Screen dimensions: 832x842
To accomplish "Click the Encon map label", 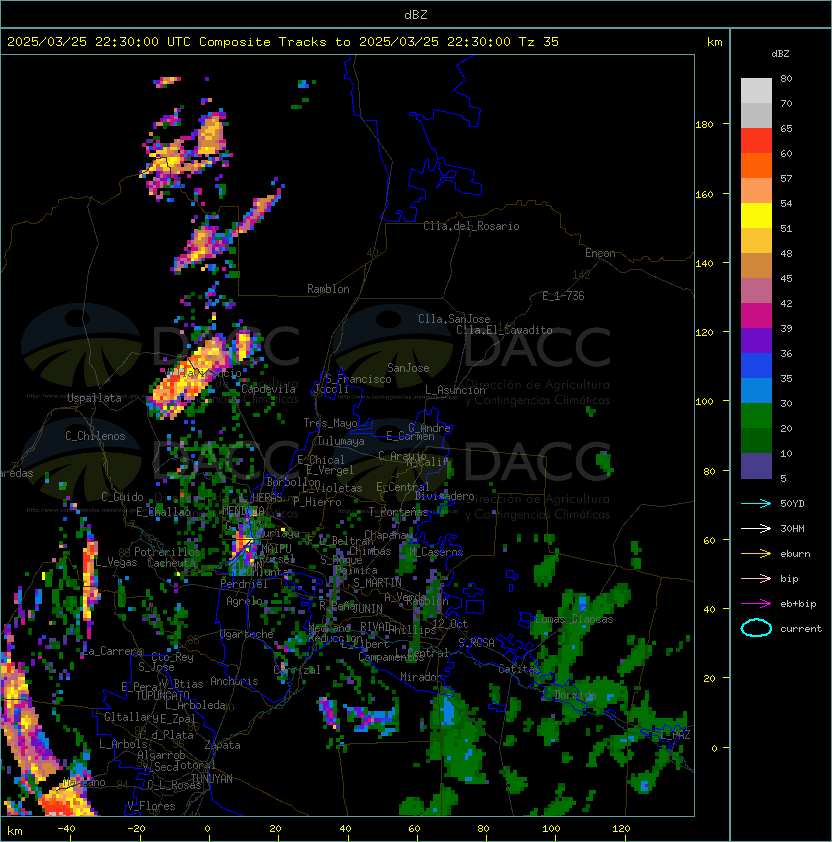I will coord(600,253).
